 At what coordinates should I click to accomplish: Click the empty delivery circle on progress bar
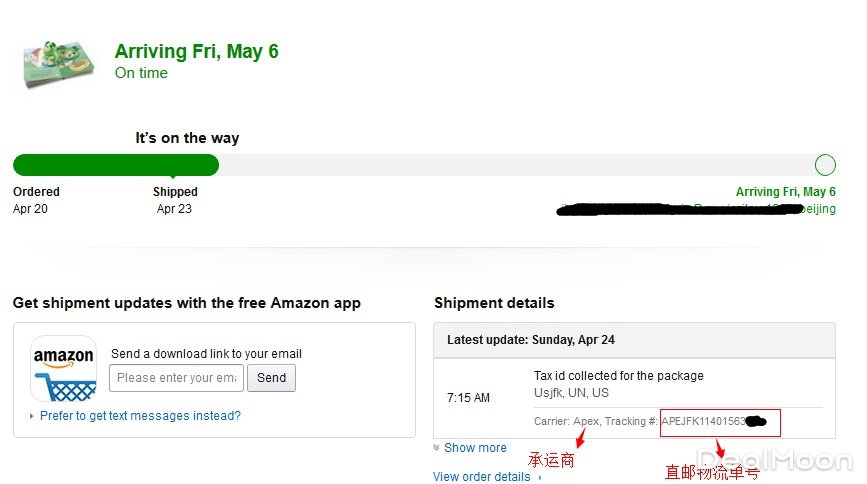[x=825, y=165]
